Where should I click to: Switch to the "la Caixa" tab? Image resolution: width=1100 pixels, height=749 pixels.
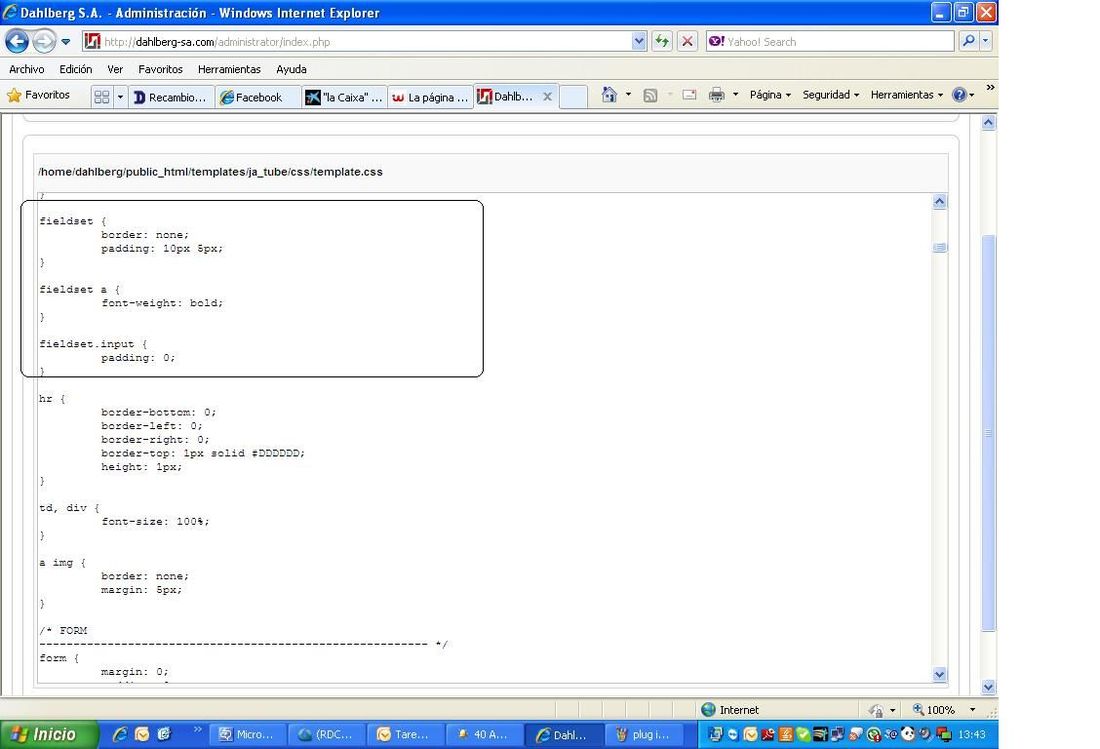(344, 97)
